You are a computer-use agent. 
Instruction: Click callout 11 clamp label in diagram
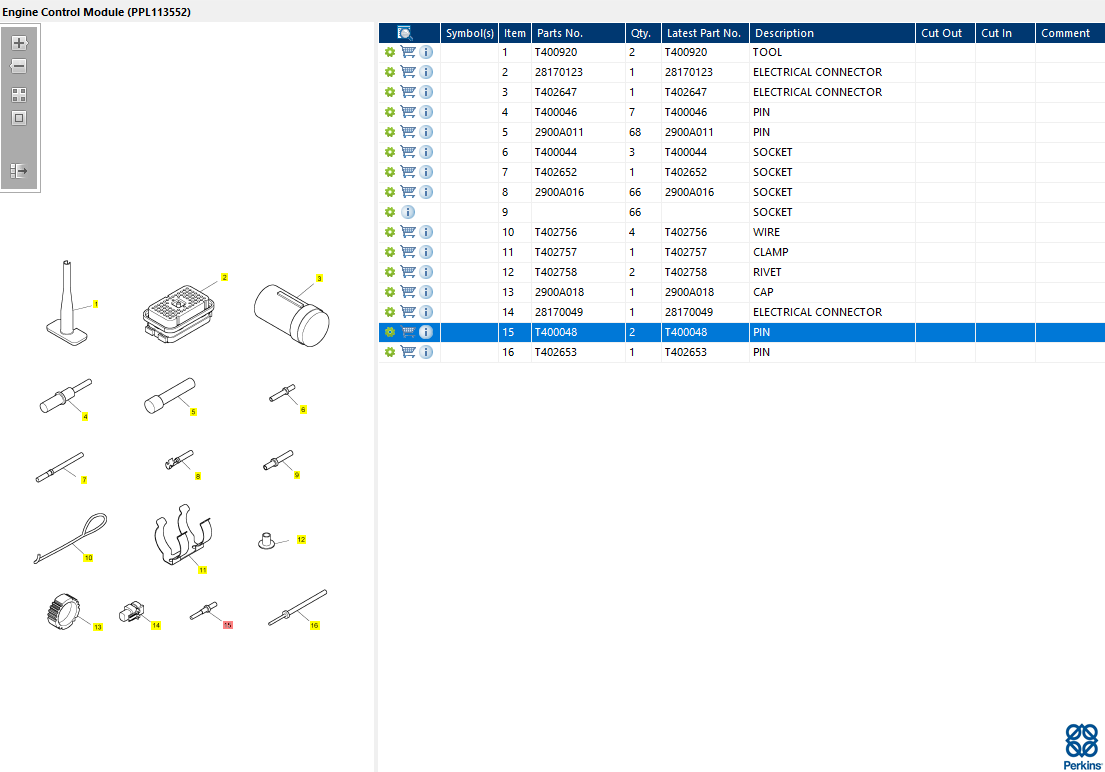[x=202, y=570]
